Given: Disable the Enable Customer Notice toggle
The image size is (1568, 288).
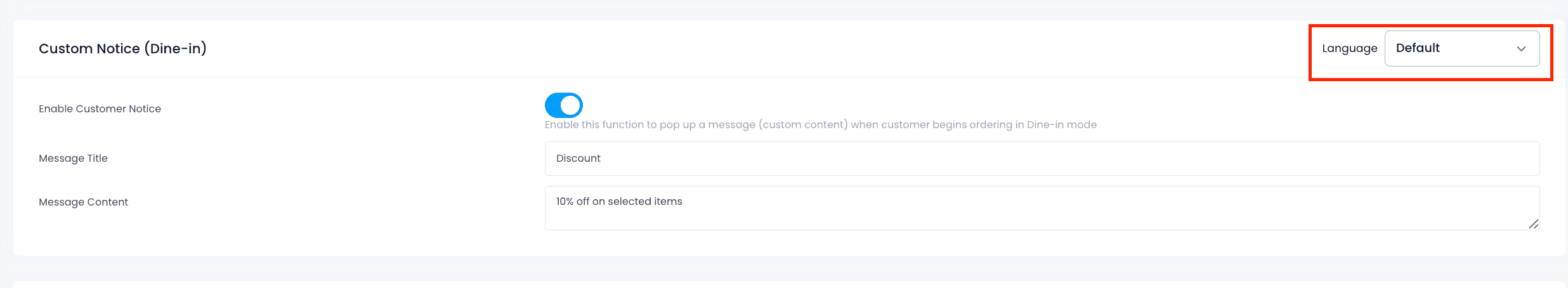Looking at the screenshot, I should [563, 105].
